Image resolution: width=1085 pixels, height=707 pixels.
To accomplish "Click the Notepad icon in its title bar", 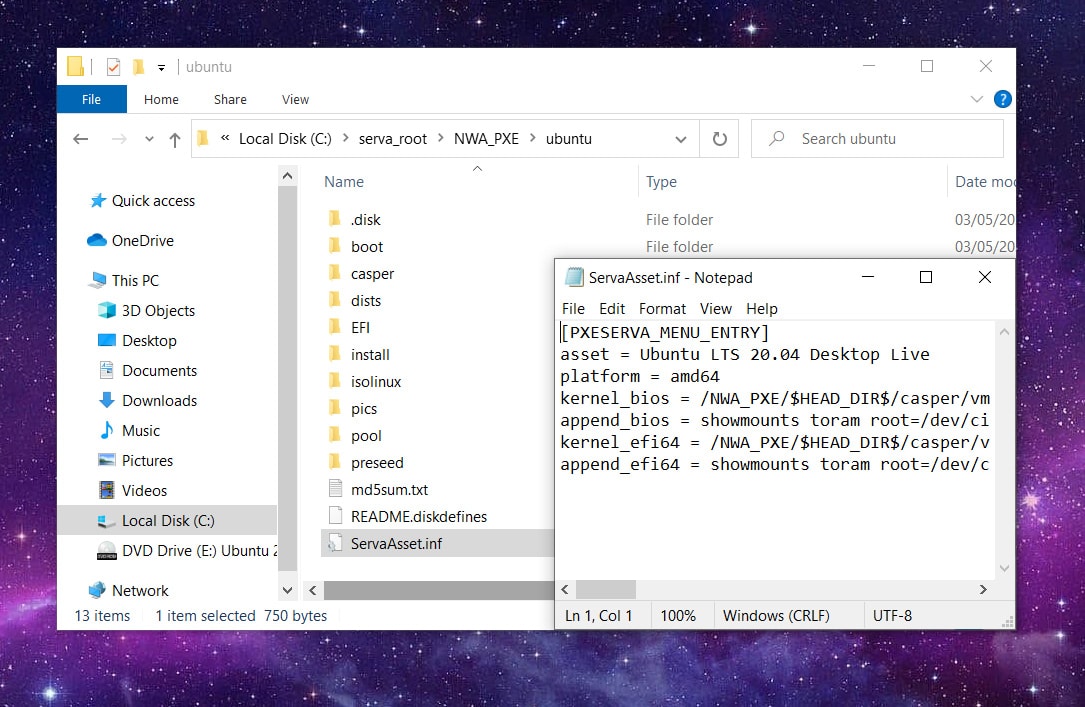I will point(574,277).
